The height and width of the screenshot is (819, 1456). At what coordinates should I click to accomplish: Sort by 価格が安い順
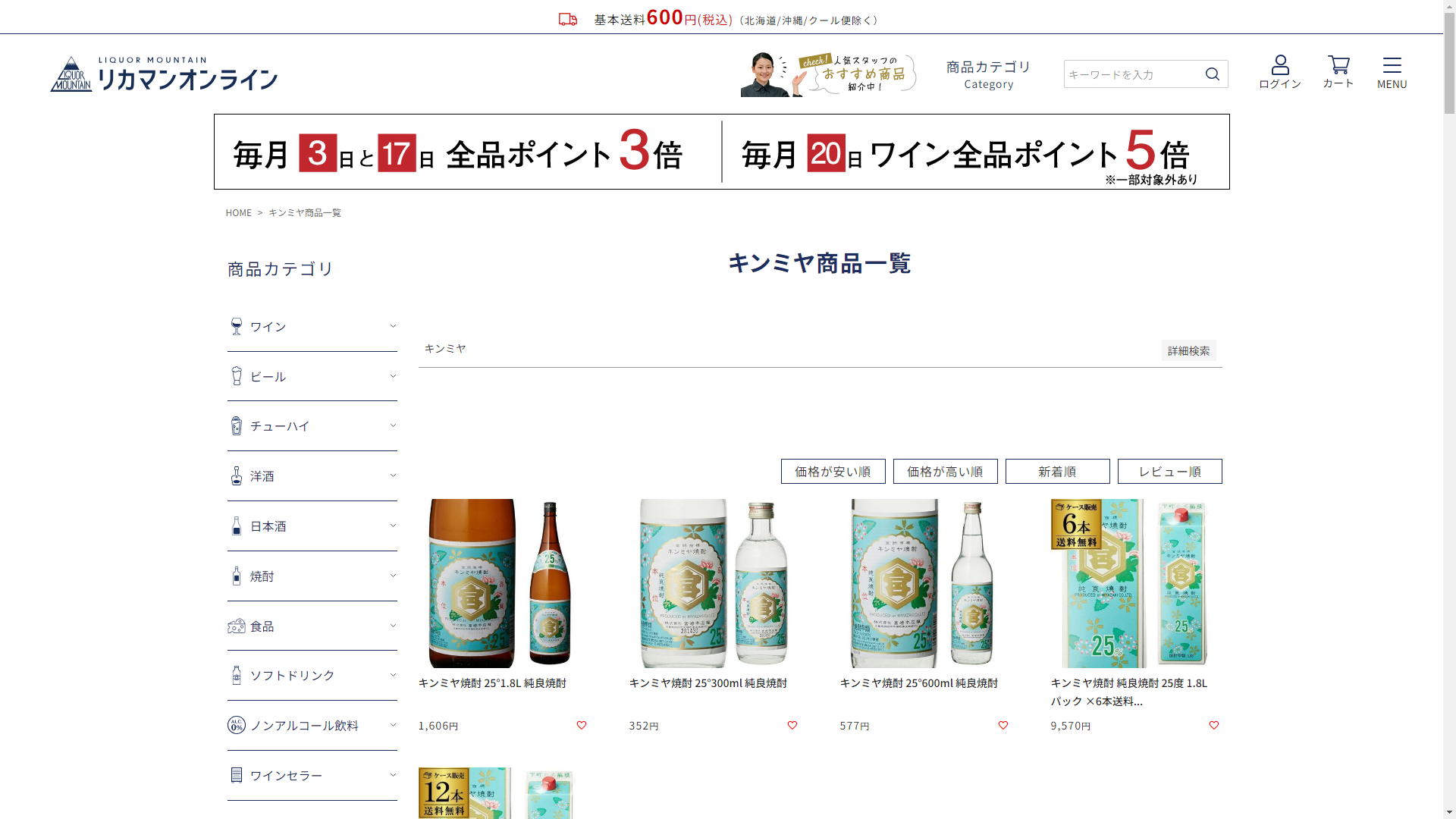pyautogui.click(x=833, y=472)
